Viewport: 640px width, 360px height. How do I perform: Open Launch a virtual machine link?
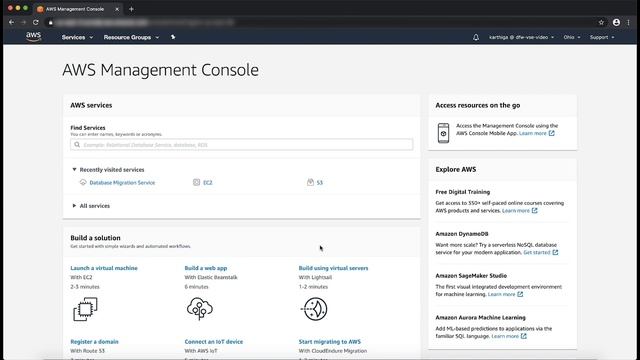coord(104,268)
